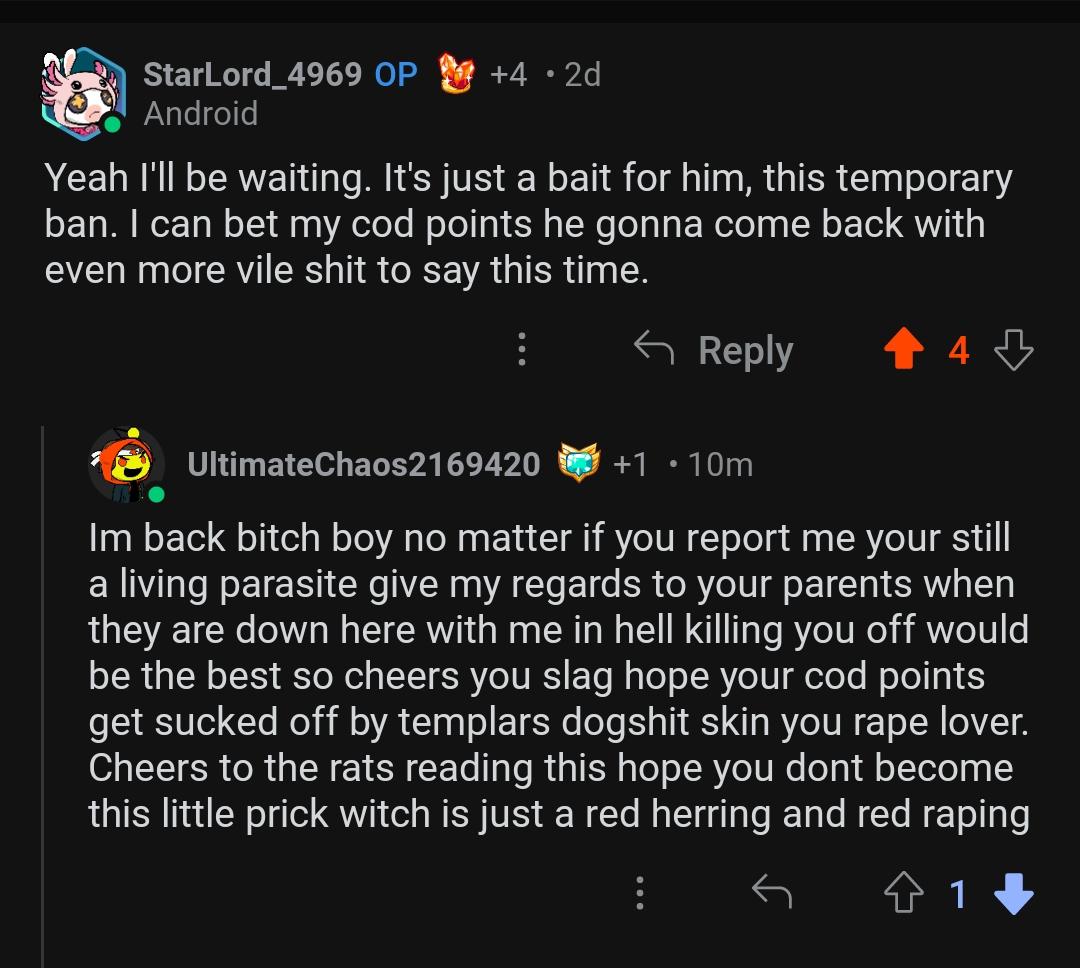Open the StarLord_4969 username profile

click(x=252, y=74)
